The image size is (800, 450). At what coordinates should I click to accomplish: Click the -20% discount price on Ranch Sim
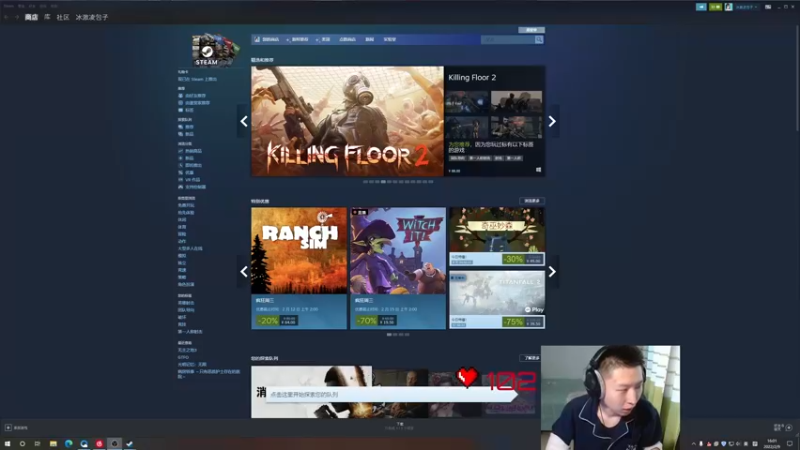coord(277,320)
